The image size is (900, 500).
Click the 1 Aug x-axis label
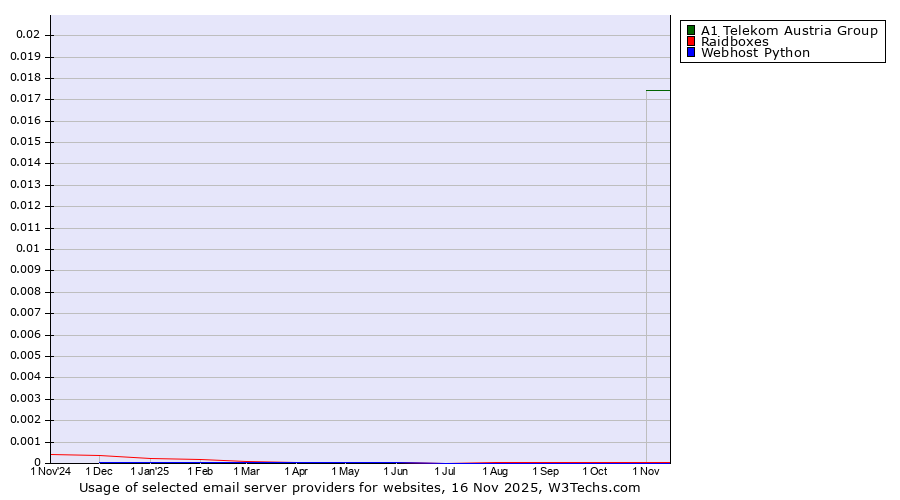495,471
